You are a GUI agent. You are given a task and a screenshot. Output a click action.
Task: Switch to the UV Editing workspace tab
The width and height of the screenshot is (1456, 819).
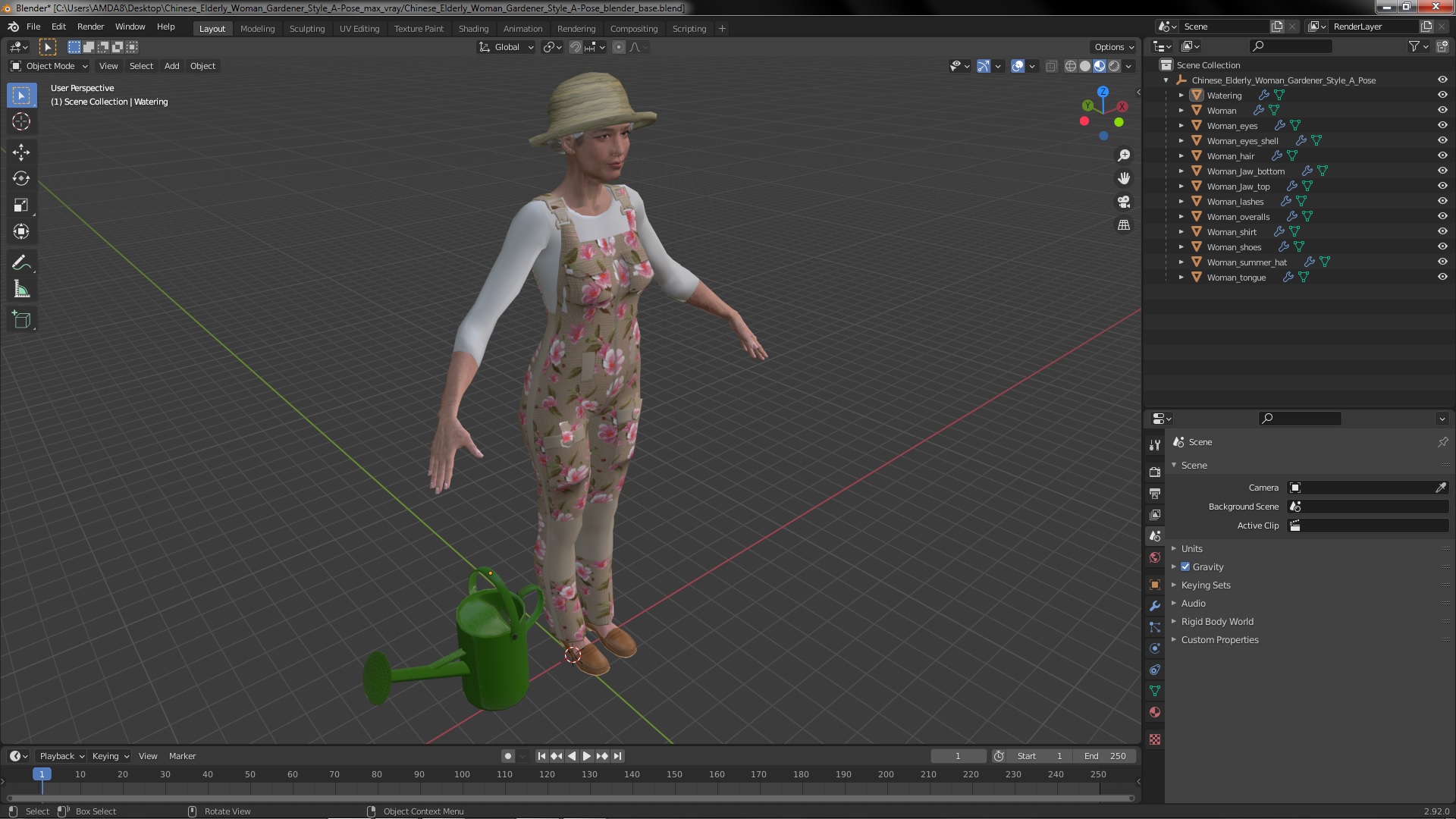click(359, 29)
